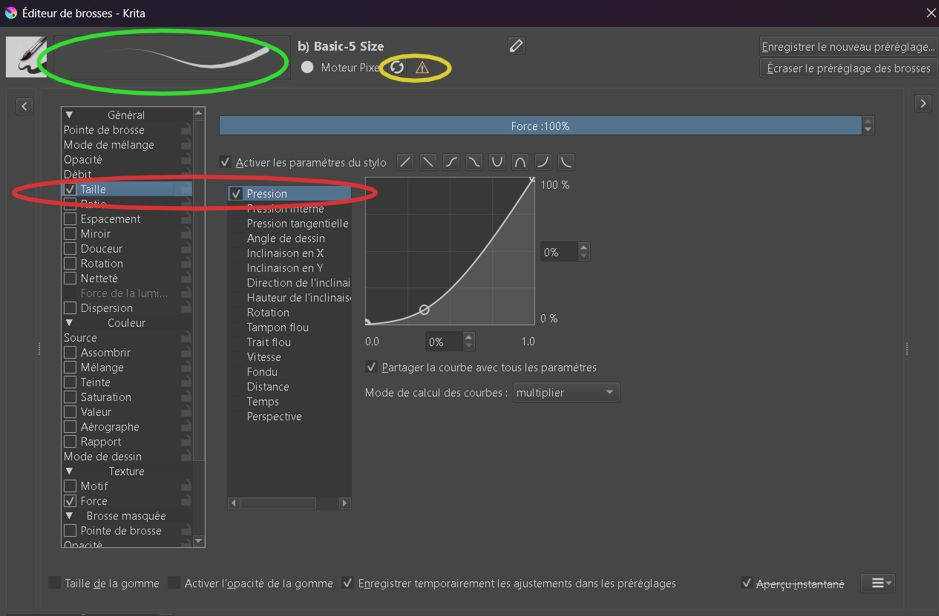Viewport: 939px width, 616px height.
Task: Click the reload preset icon
Action: pos(397,68)
